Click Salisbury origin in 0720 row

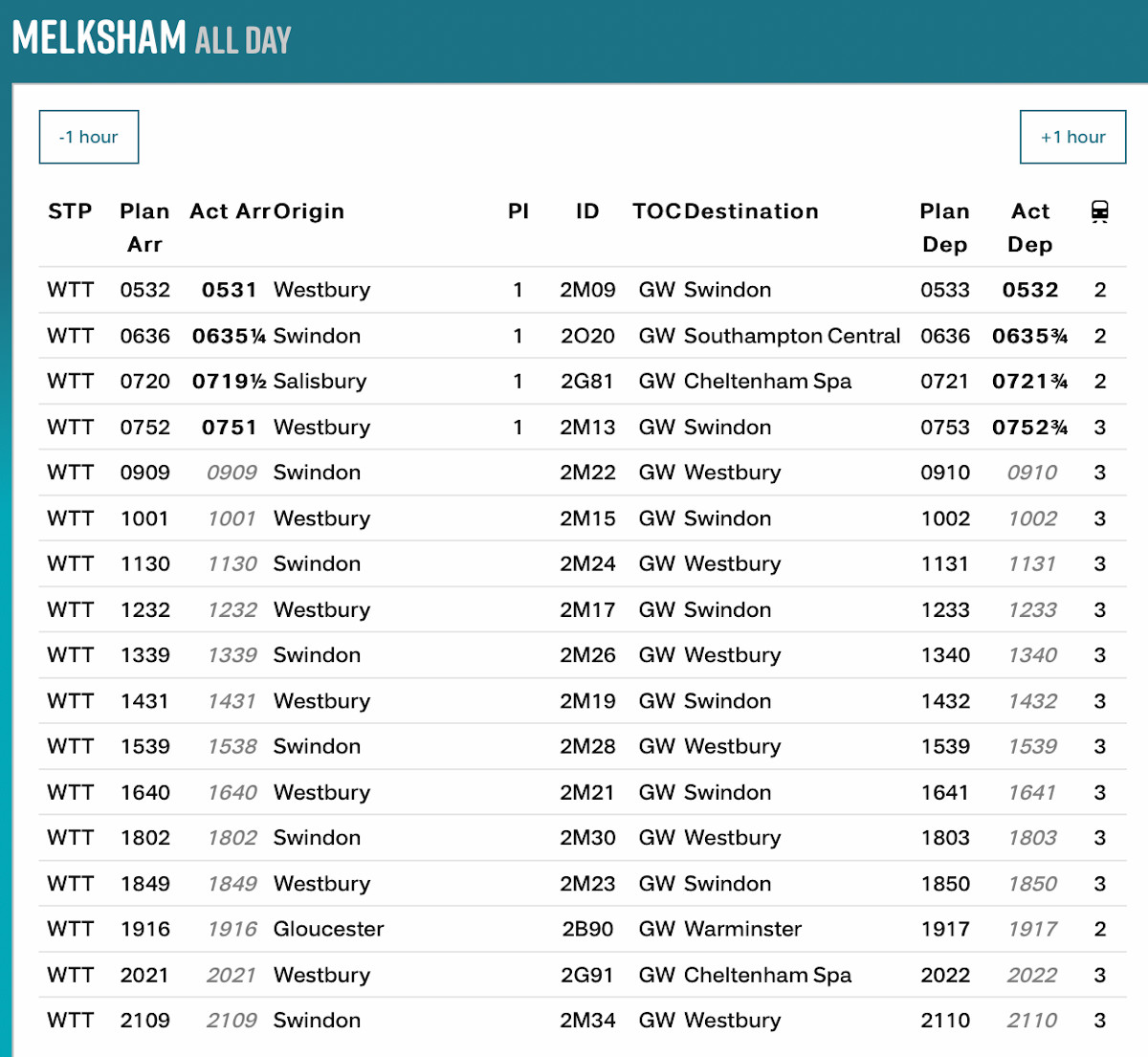click(x=320, y=381)
